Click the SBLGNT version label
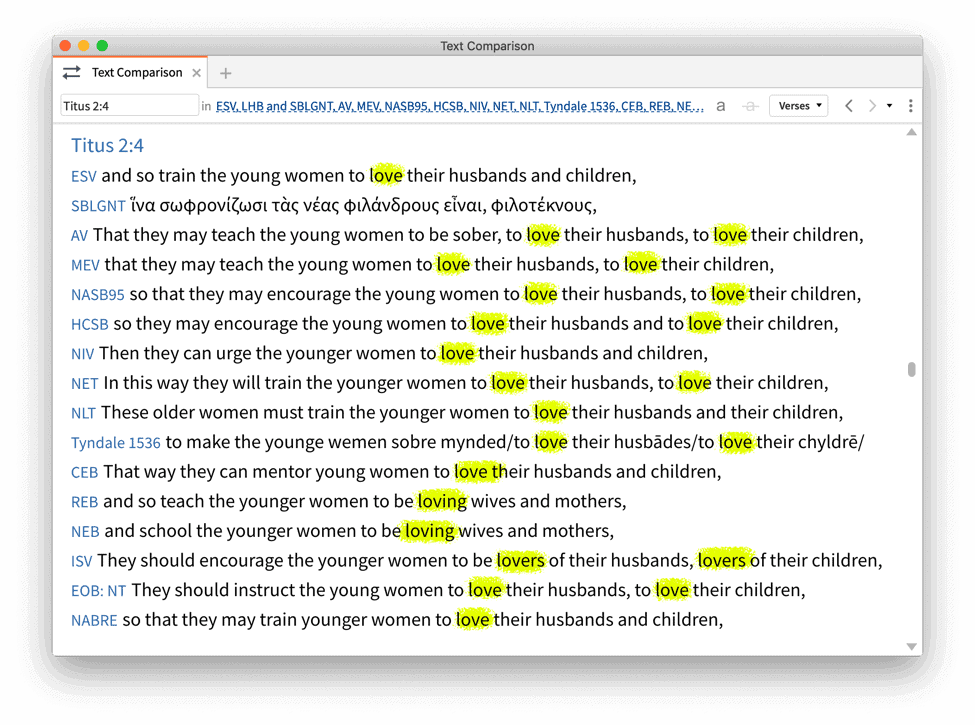The image size is (975, 725). pyautogui.click(x=98, y=207)
